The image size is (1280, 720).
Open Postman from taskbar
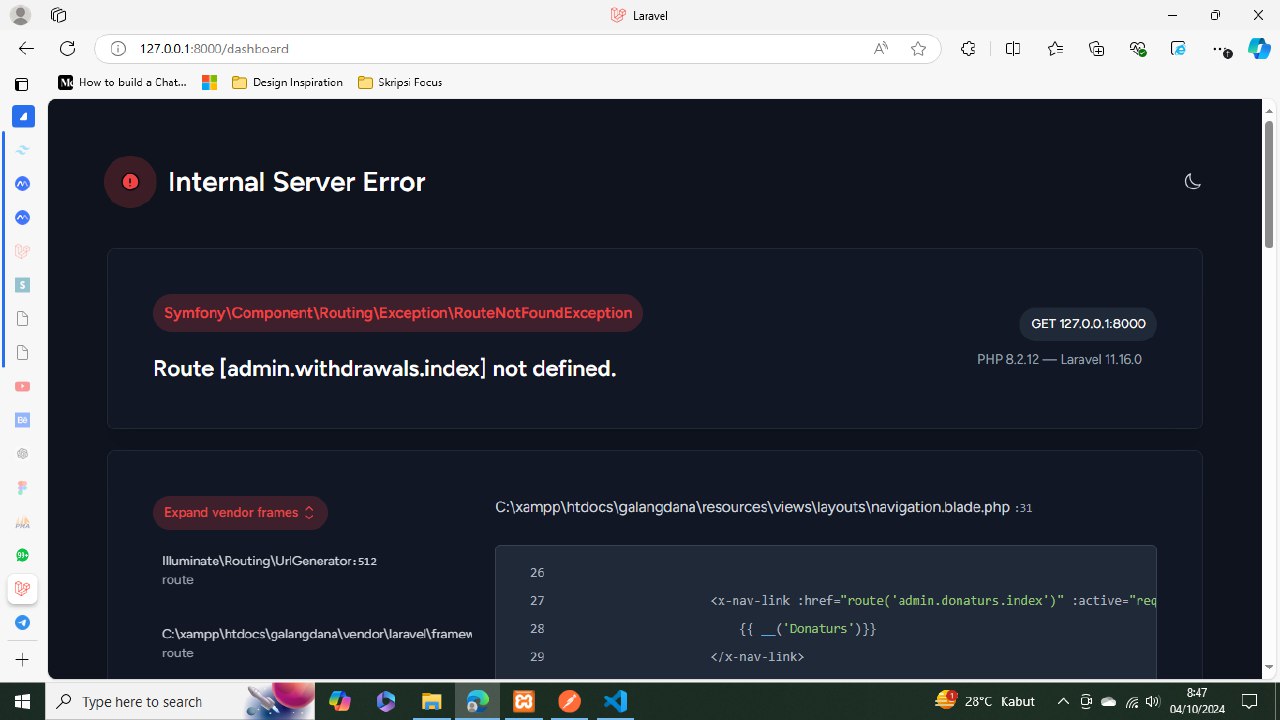(569, 701)
